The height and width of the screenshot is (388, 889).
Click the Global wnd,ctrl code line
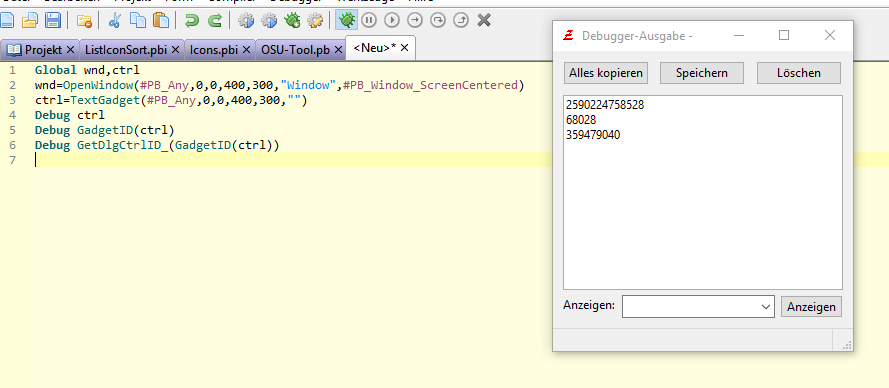tap(87, 71)
